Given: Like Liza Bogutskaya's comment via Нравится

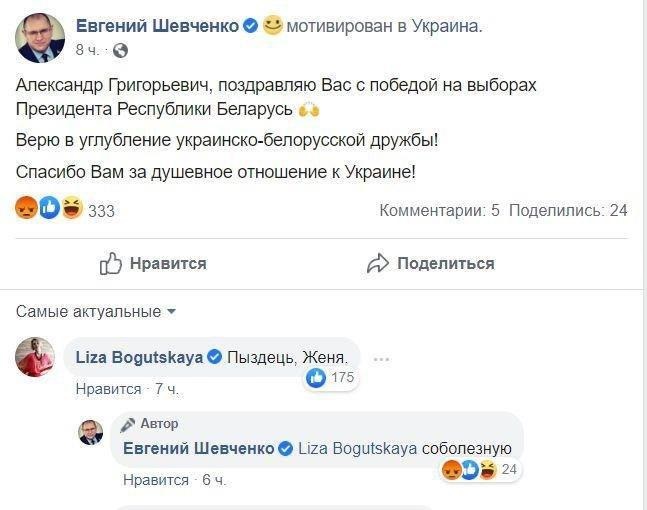Looking at the screenshot, I should point(109,388).
